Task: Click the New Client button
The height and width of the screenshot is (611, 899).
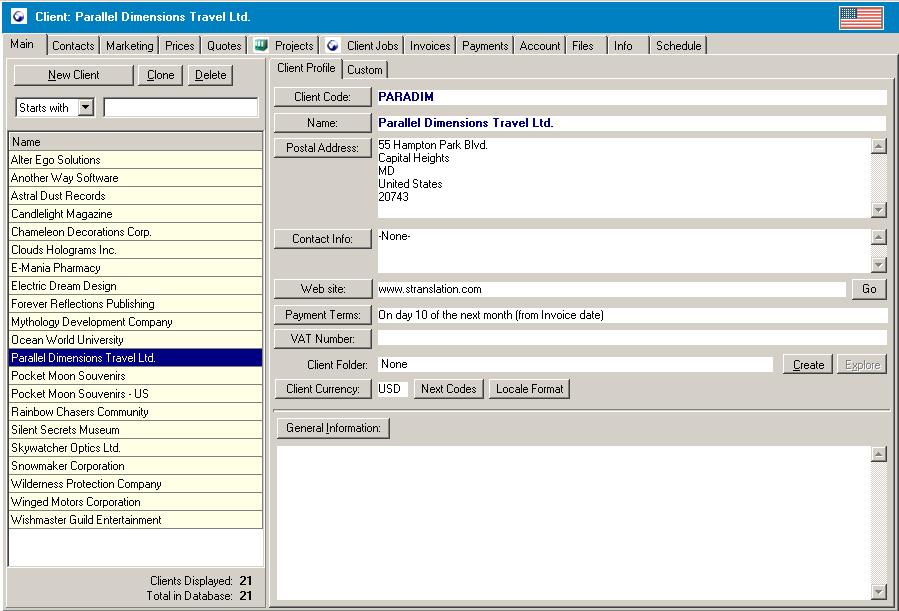Action: pos(73,75)
